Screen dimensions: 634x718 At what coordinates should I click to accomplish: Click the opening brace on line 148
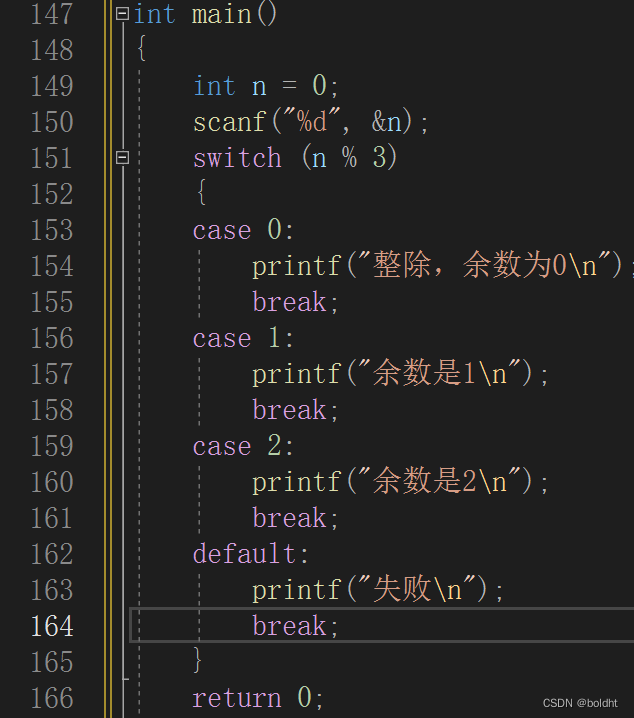coord(142,48)
